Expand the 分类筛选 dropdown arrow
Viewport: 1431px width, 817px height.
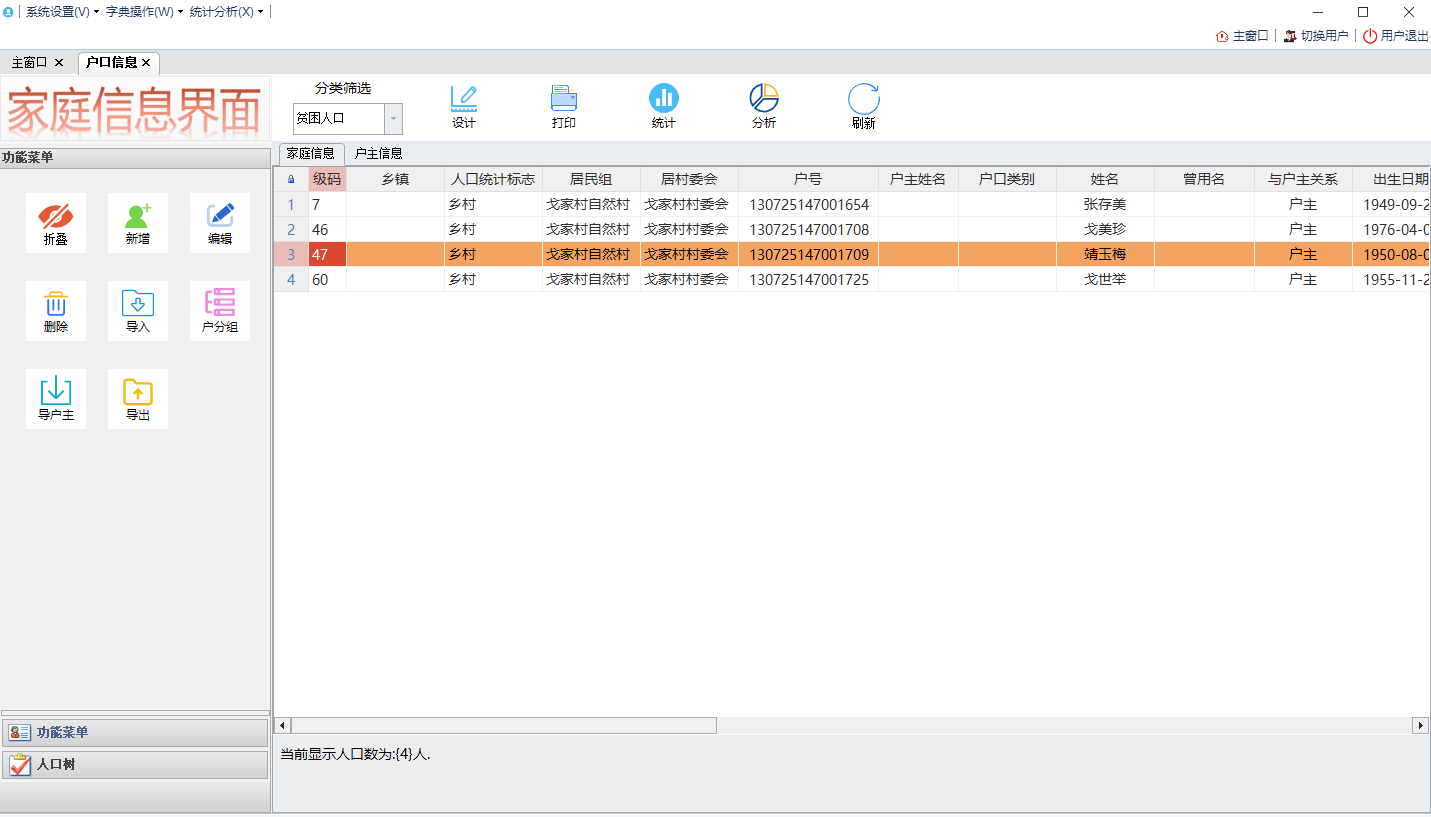[393, 119]
